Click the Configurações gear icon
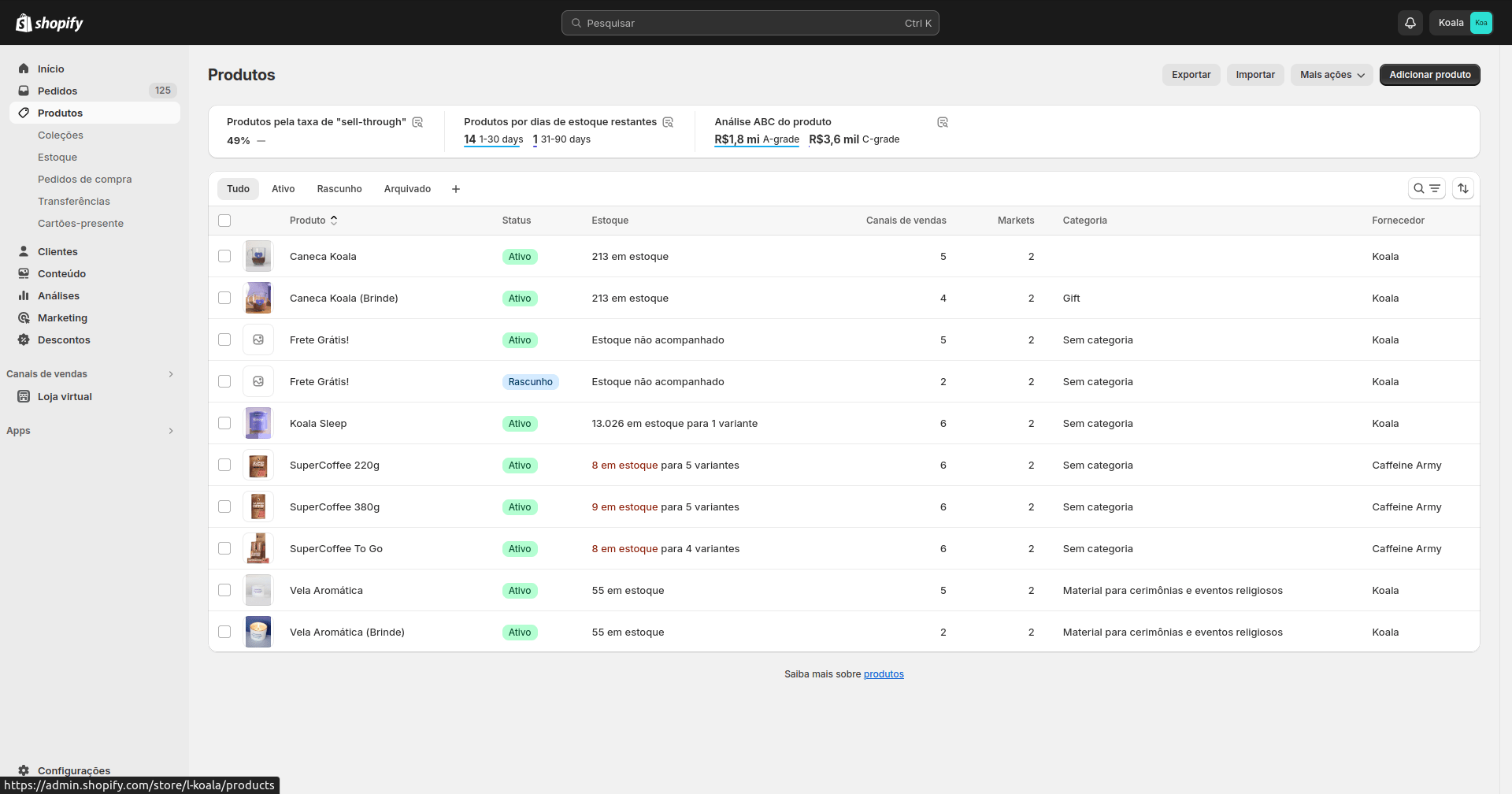Screen dimensions: 1512x794 (24, 770)
